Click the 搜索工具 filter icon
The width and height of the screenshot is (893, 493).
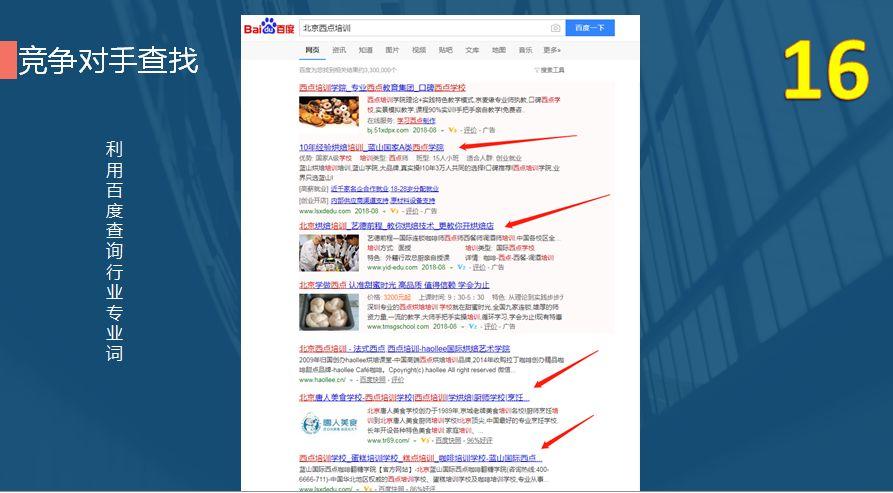pyautogui.click(x=536, y=70)
